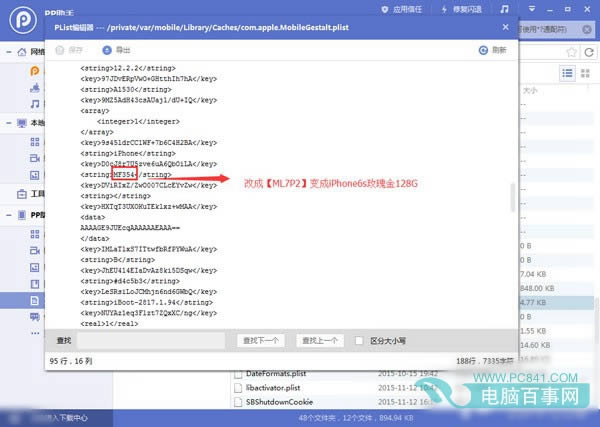Click the 95 行, 16 列 status text

[71, 361]
